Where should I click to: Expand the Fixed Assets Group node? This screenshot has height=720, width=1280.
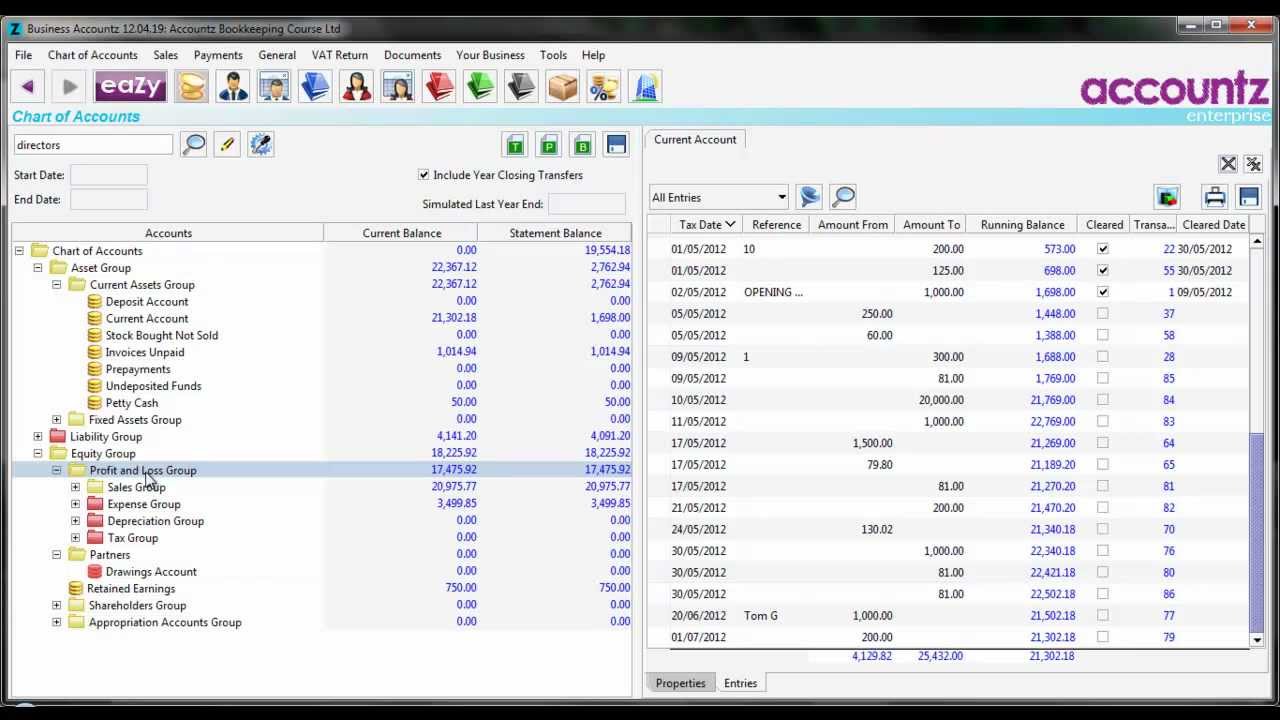pos(56,420)
